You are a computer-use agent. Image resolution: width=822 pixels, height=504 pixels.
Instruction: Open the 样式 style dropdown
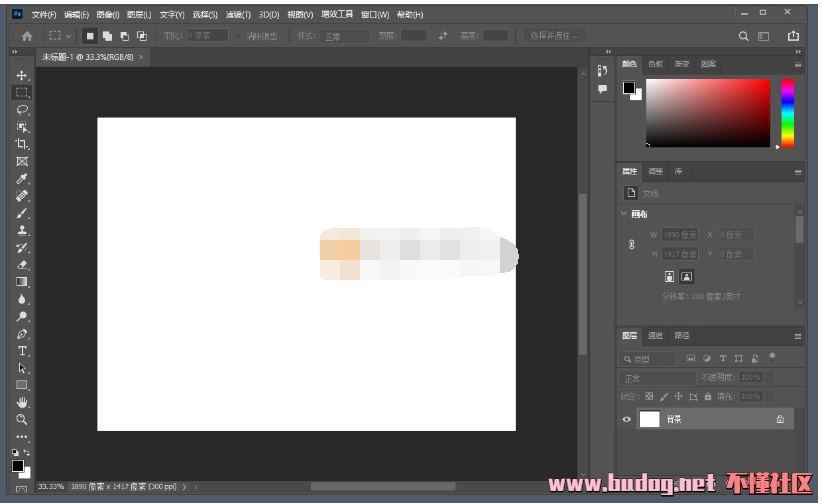[x=346, y=36]
